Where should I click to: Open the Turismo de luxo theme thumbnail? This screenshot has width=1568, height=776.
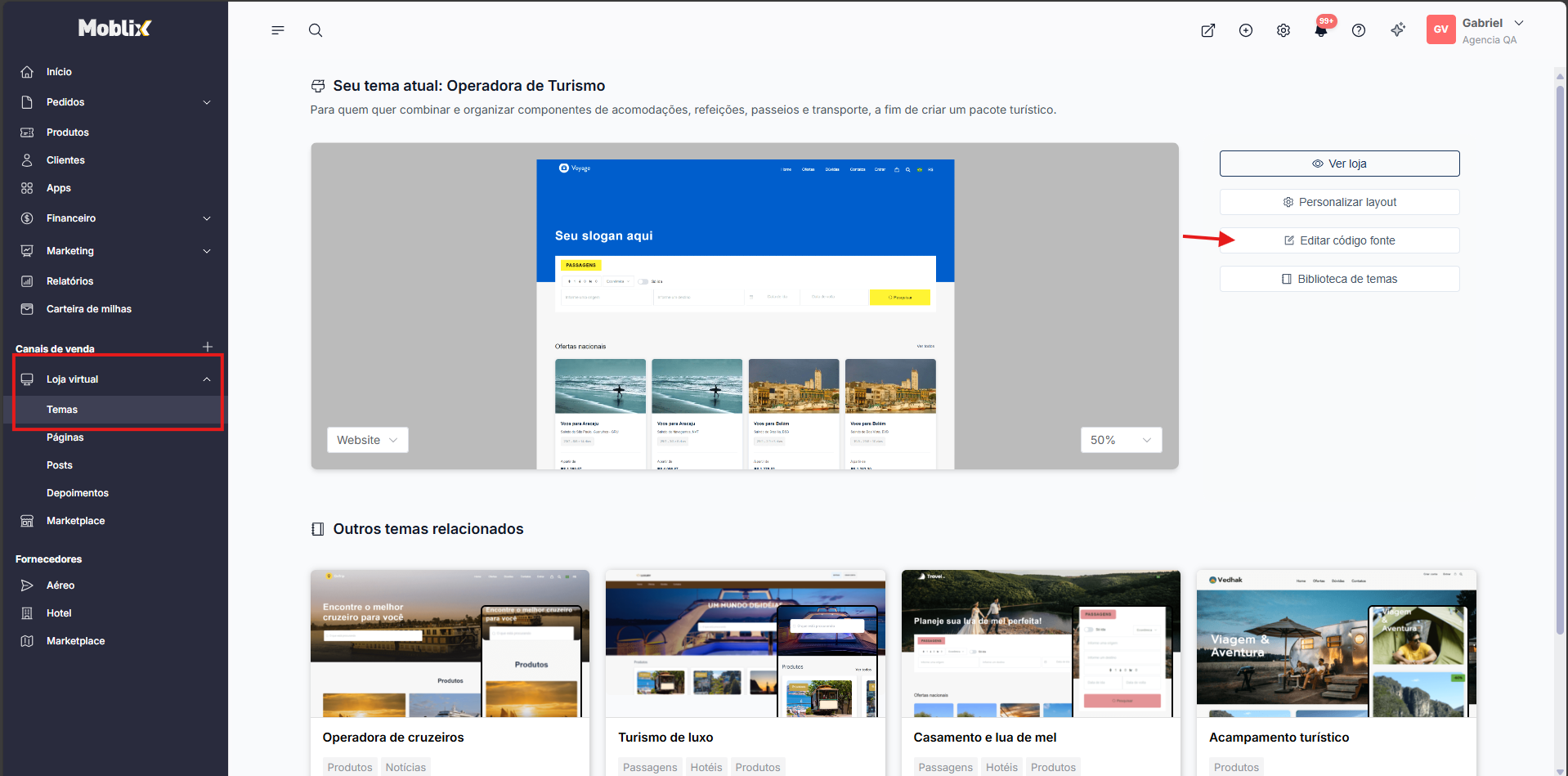(745, 644)
